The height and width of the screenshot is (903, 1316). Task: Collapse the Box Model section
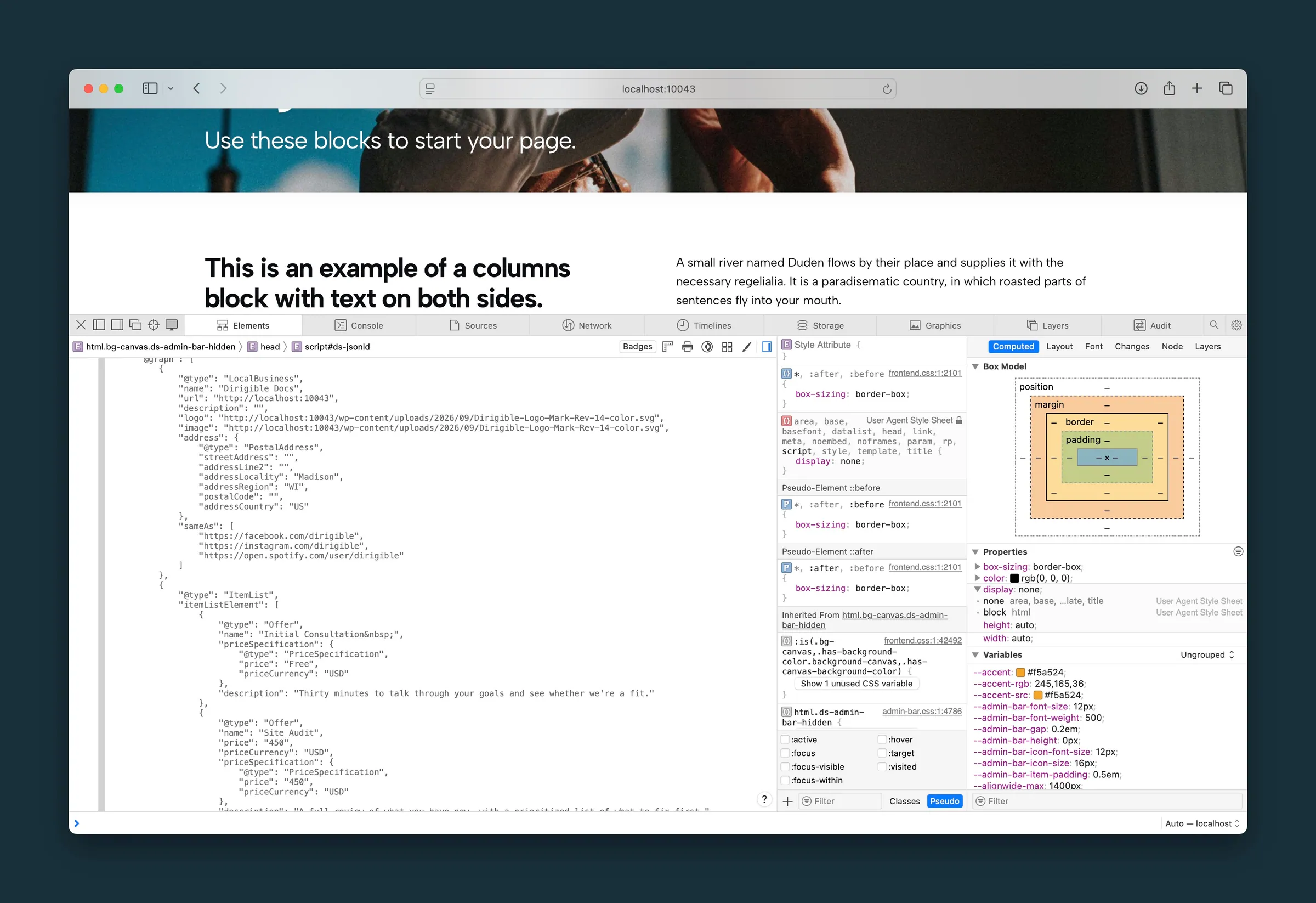(975, 366)
